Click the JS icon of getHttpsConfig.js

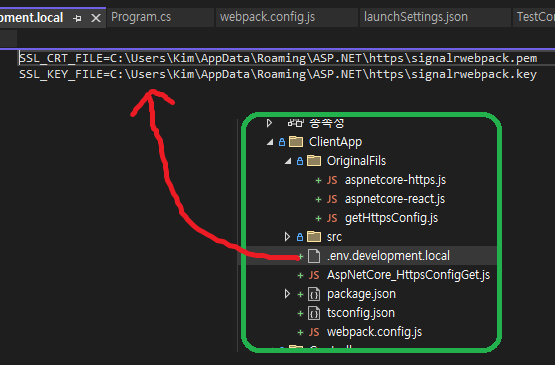coord(332,218)
